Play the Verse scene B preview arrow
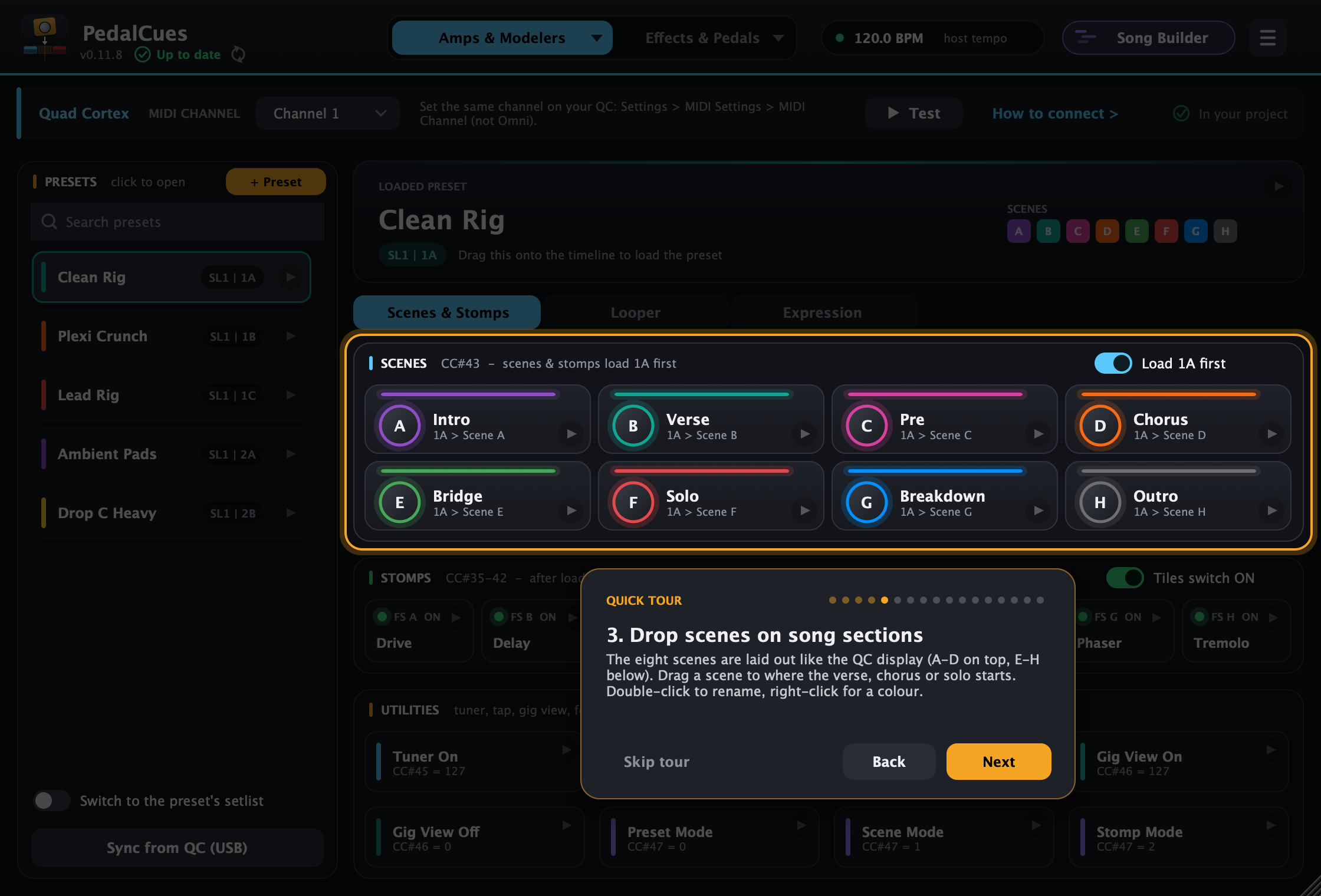Viewport: 1321px width, 896px height. click(x=804, y=434)
